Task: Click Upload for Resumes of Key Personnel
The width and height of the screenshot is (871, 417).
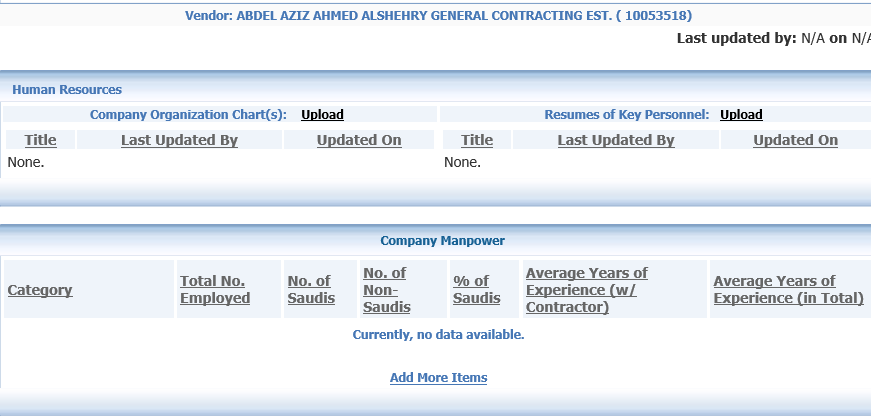Action: click(x=741, y=115)
